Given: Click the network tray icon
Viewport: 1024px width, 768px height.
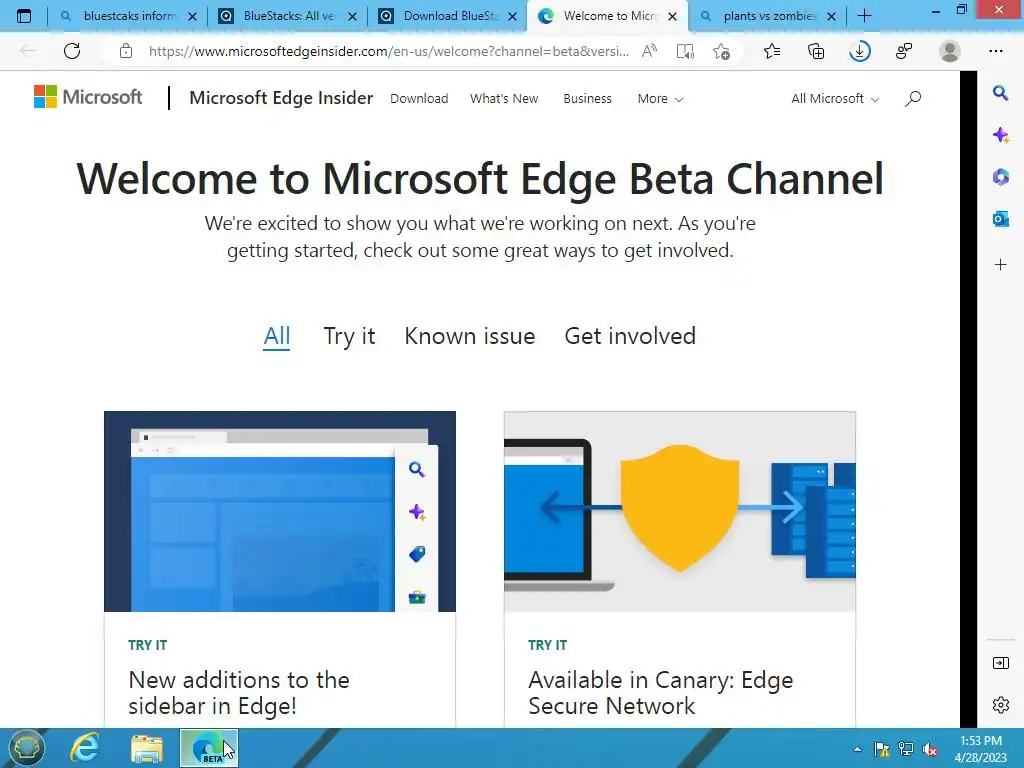Looking at the screenshot, I should coord(906,749).
